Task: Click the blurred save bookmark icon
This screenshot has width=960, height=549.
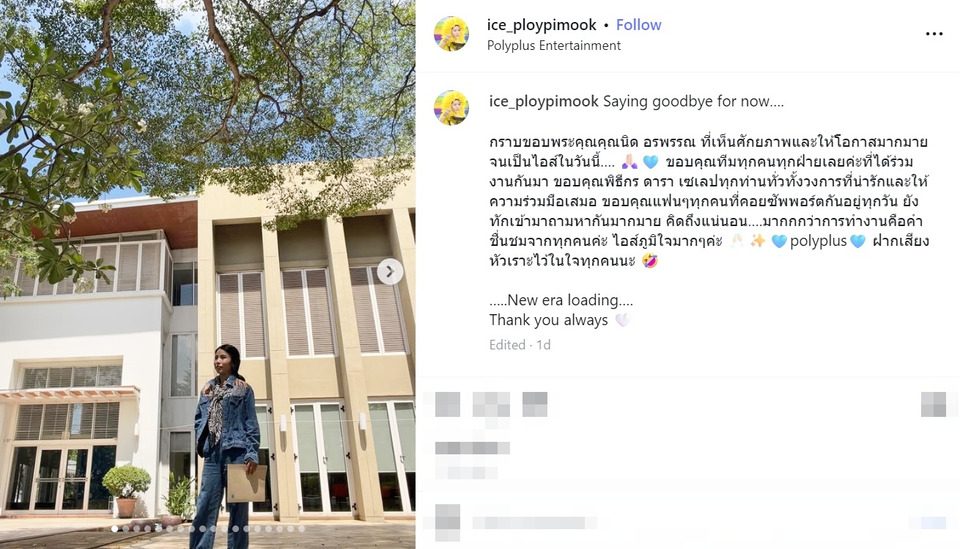Action: [x=934, y=405]
